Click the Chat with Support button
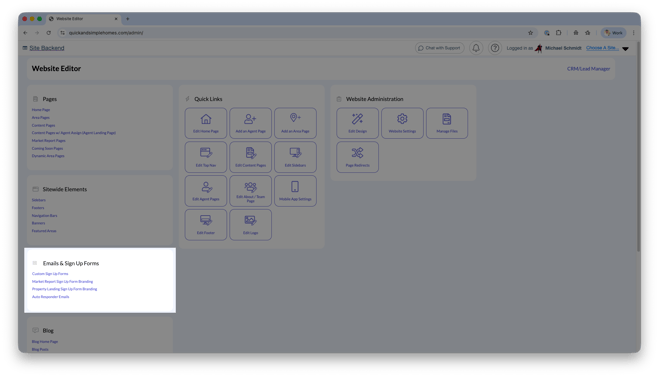Screen dimensions: 659x377 click(440, 48)
